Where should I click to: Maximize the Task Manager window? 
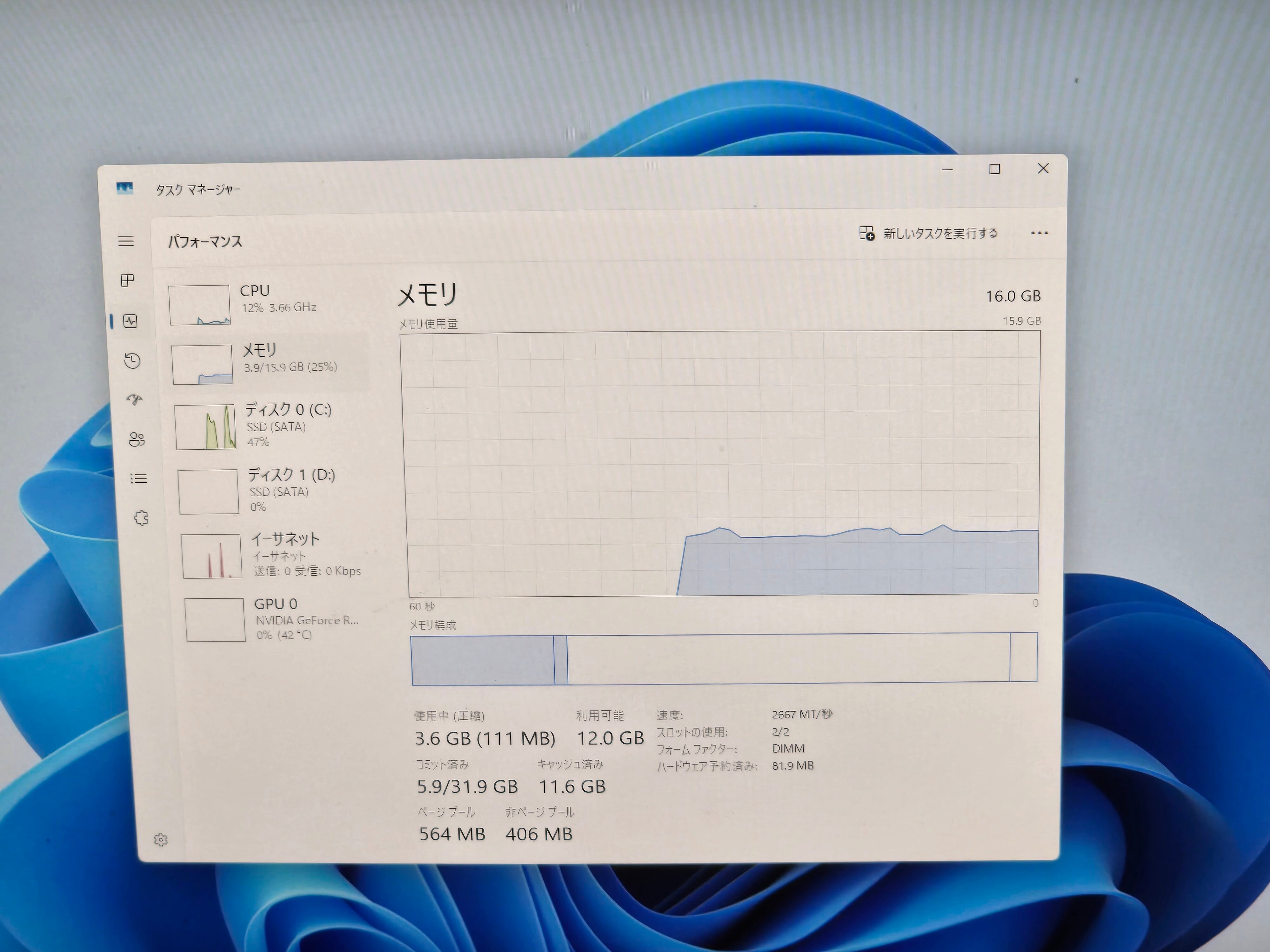pyautogui.click(x=994, y=169)
